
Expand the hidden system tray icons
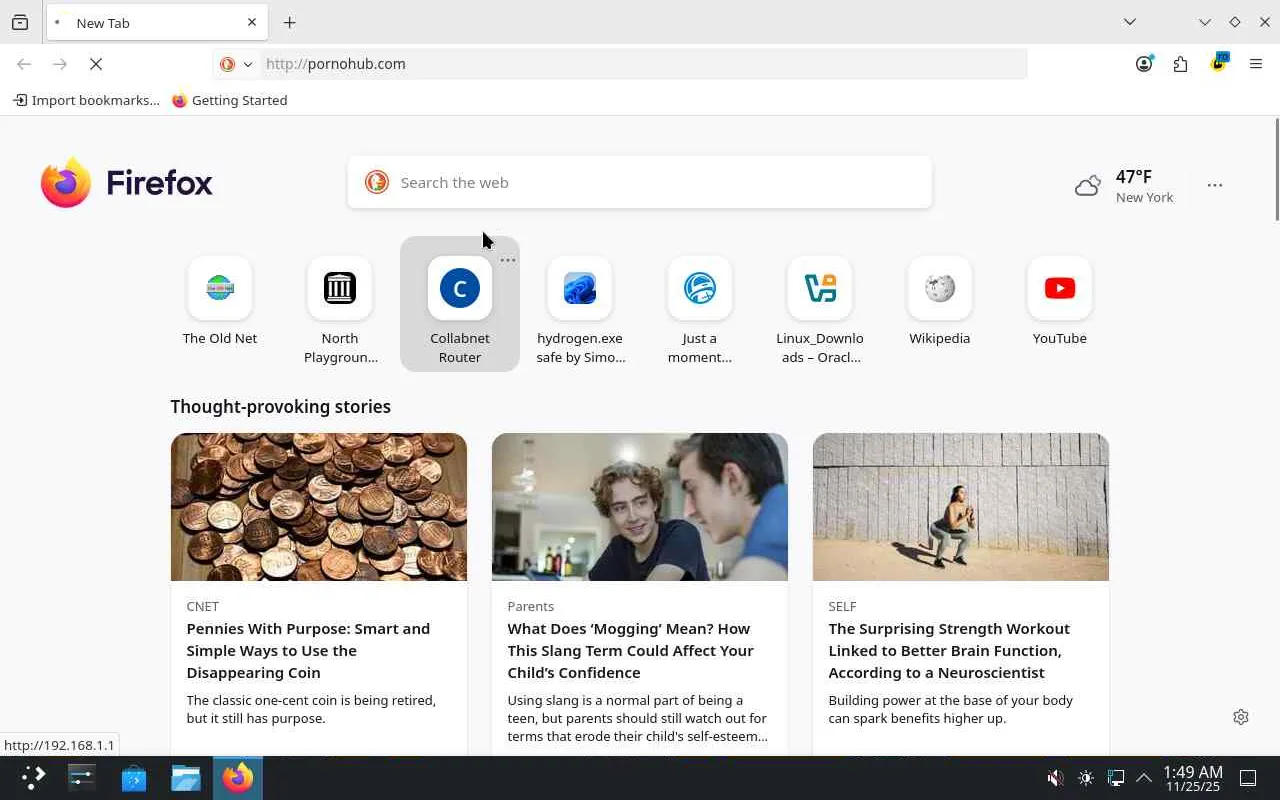pyautogui.click(x=1144, y=778)
